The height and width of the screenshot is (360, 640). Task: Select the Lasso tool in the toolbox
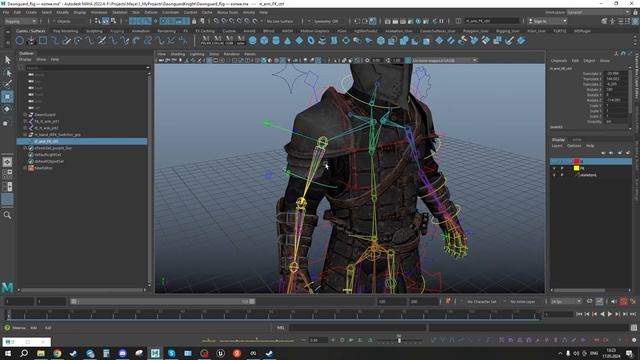7,73
